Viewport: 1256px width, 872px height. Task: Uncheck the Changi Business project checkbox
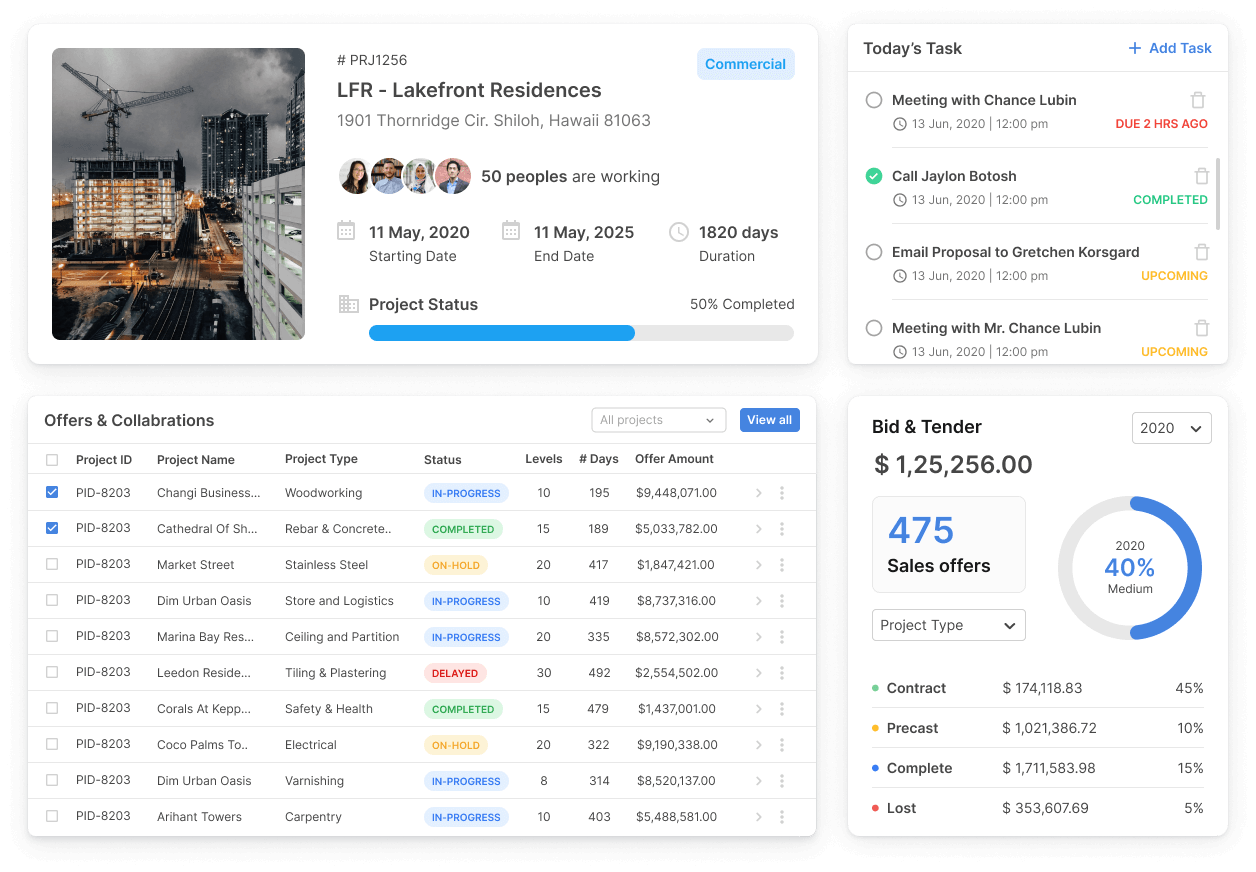click(x=52, y=492)
